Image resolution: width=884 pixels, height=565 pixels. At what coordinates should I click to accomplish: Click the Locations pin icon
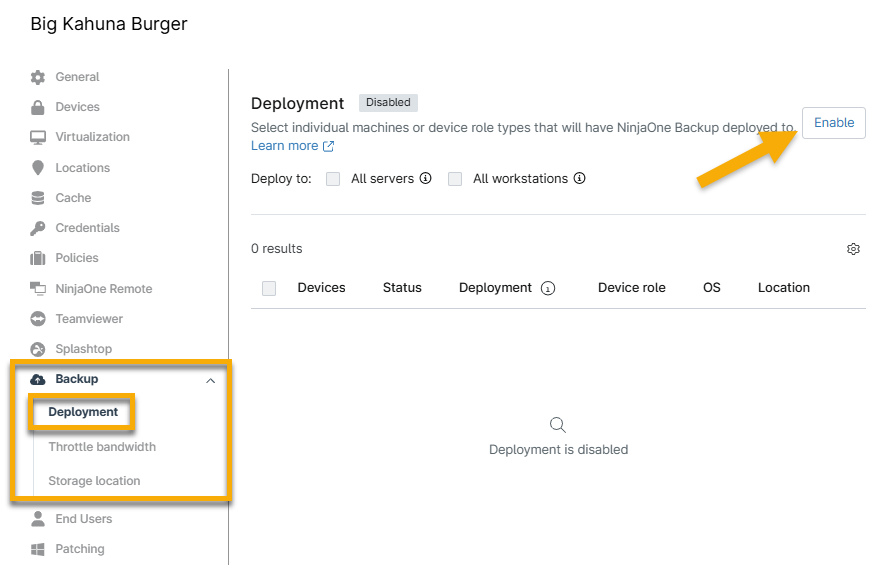[x=38, y=168]
